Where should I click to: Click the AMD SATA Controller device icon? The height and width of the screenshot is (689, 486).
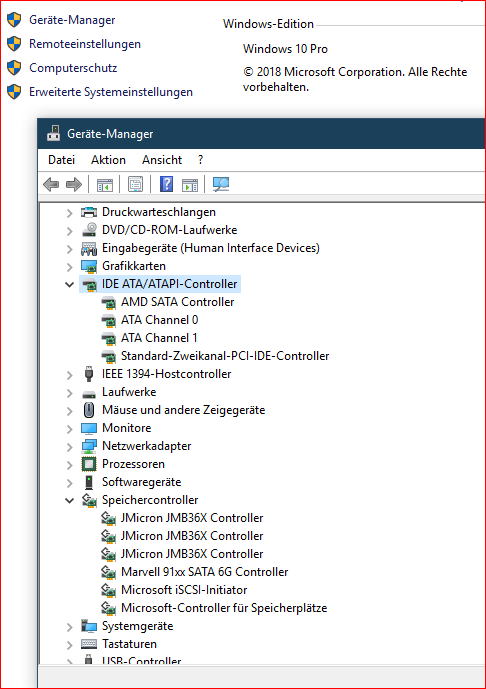(108, 302)
